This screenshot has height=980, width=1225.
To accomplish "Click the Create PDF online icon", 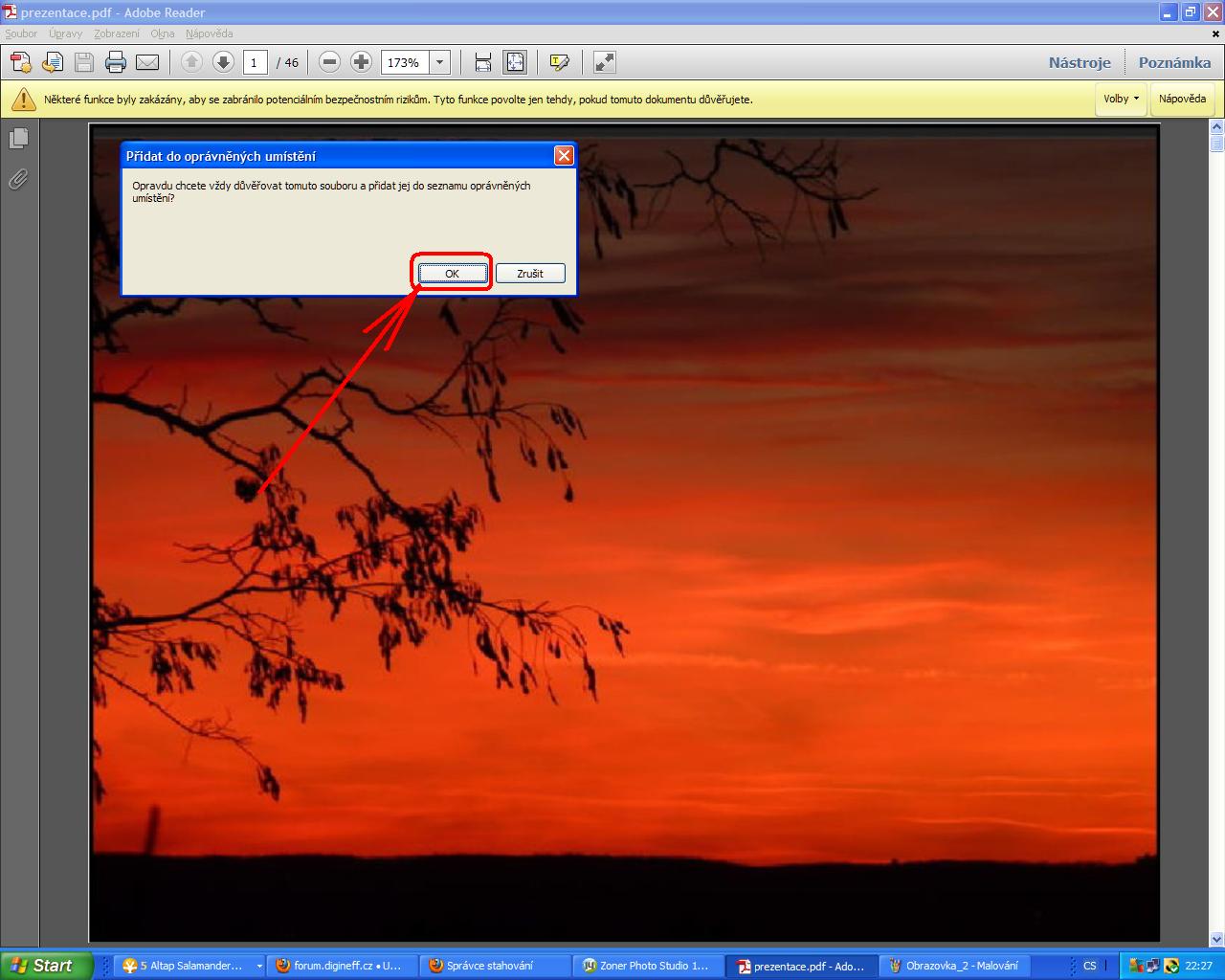I will click(21, 63).
